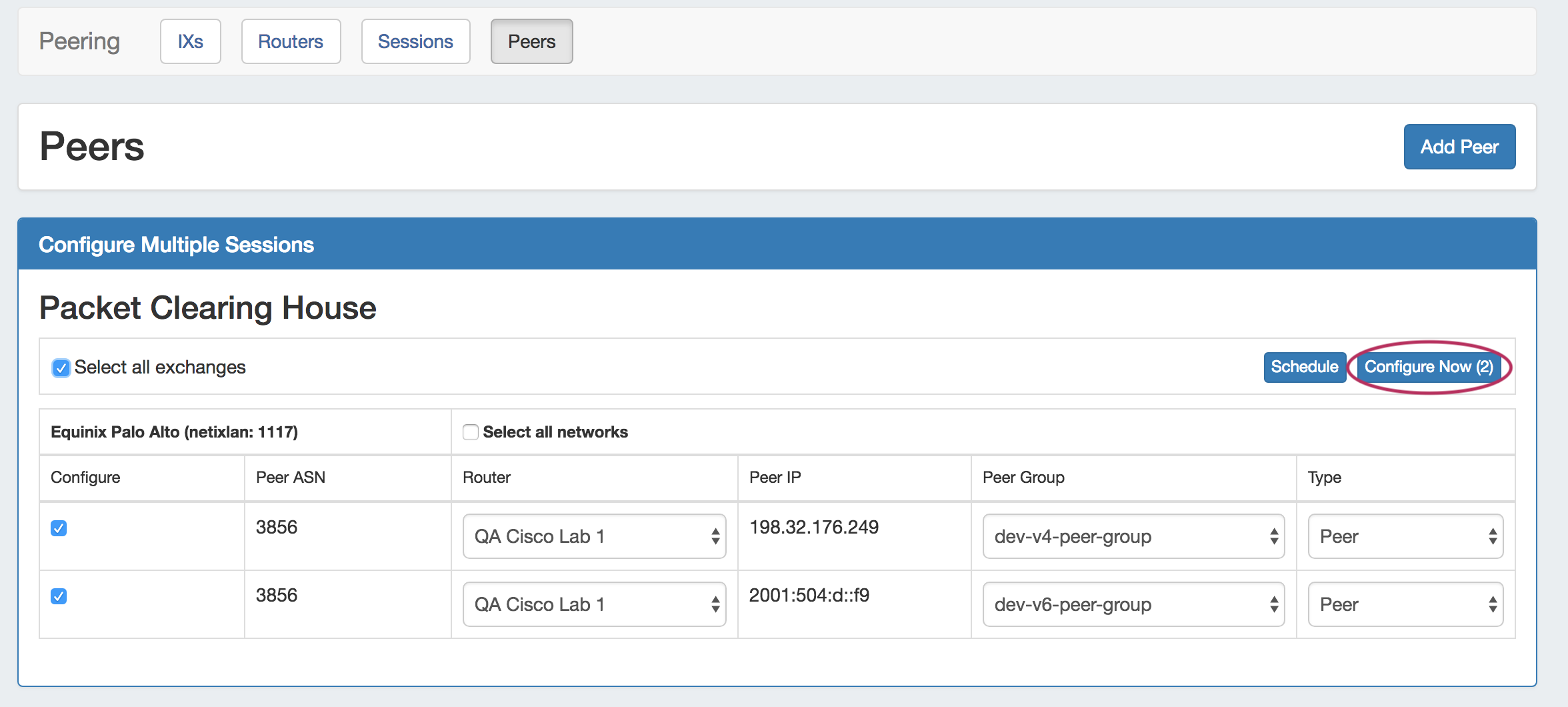The image size is (1568, 707).
Task: Enable Select all networks checkbox
Action: pos(471,432)
